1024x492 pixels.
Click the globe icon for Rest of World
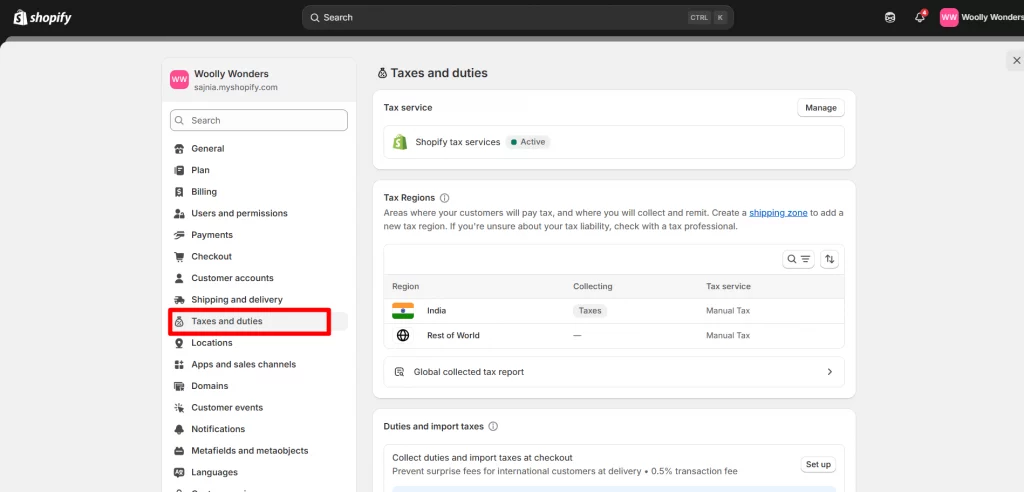[403, 336]
